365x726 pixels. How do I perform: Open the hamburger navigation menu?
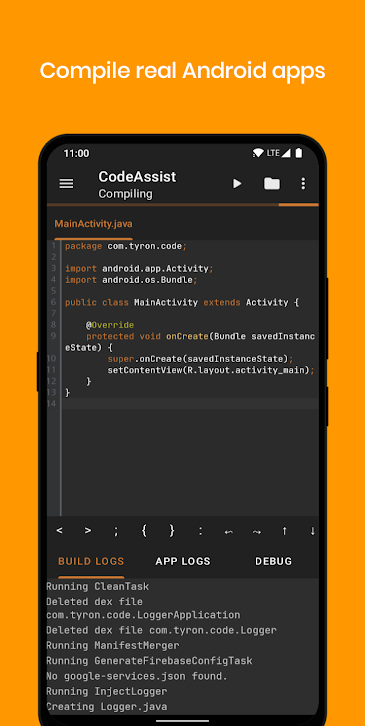point(66,184)
